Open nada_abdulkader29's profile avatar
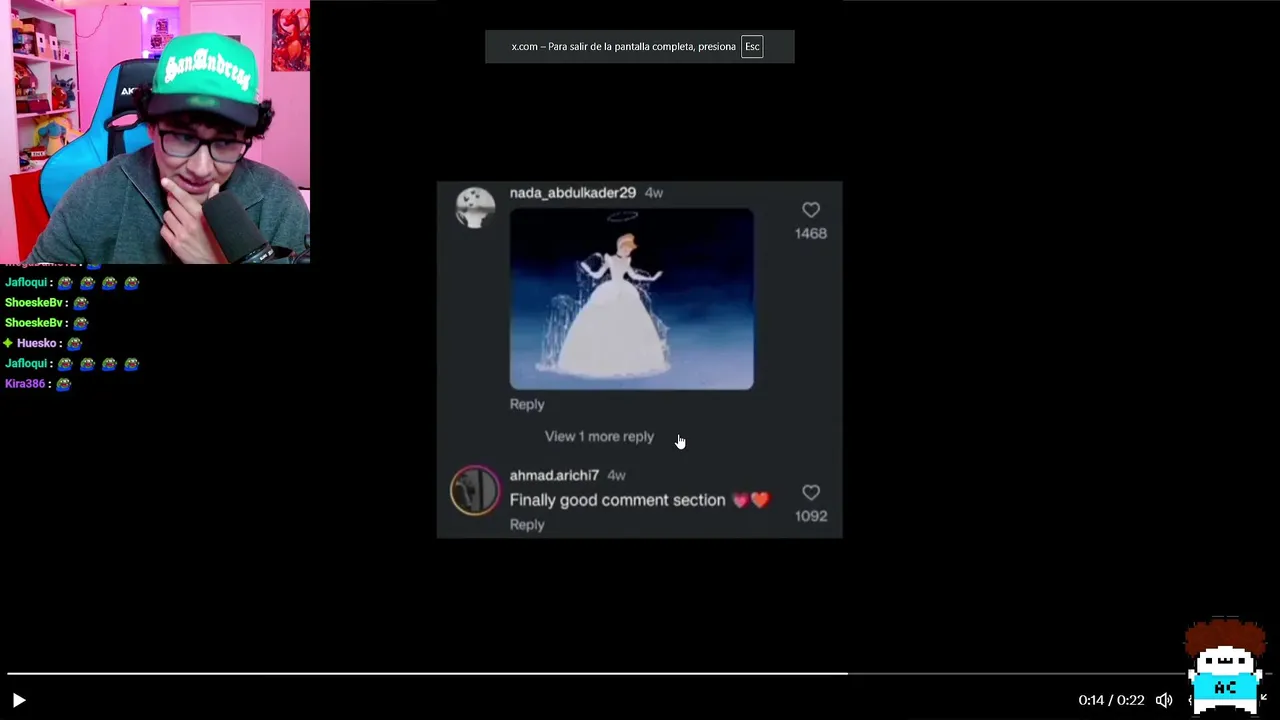The image size is (1280, 720). pos(475,208)
